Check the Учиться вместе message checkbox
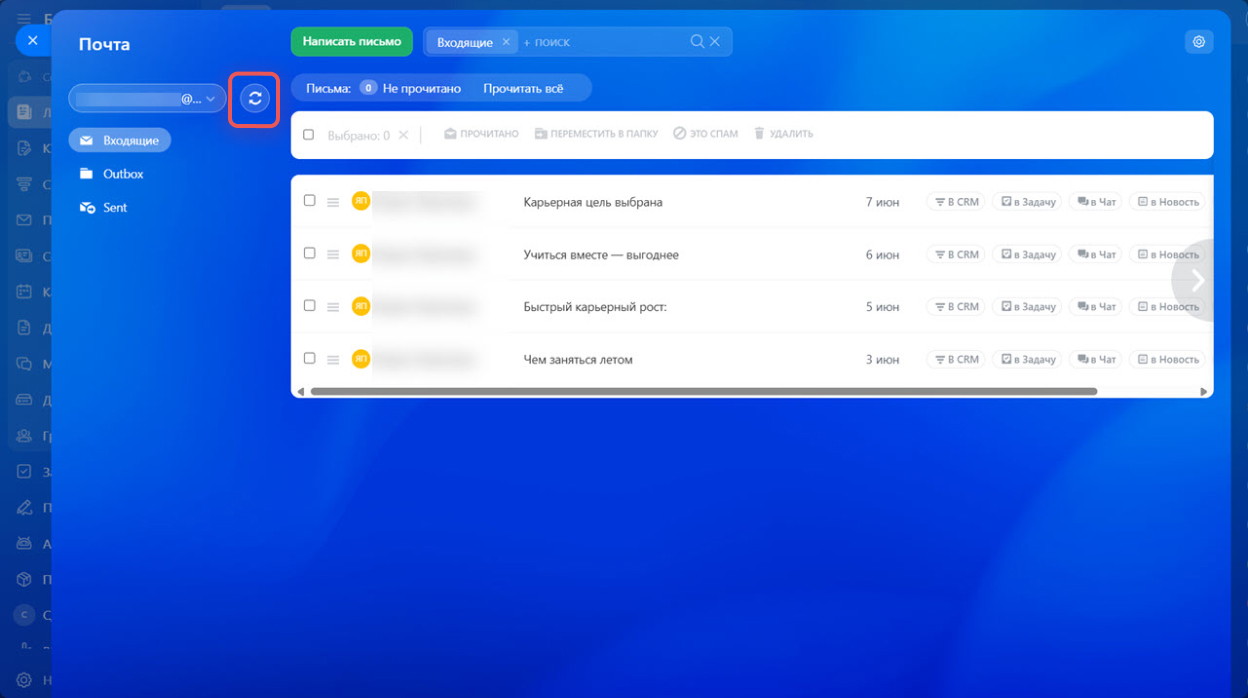The image size is (1248, 698). (x=309, y=253)
